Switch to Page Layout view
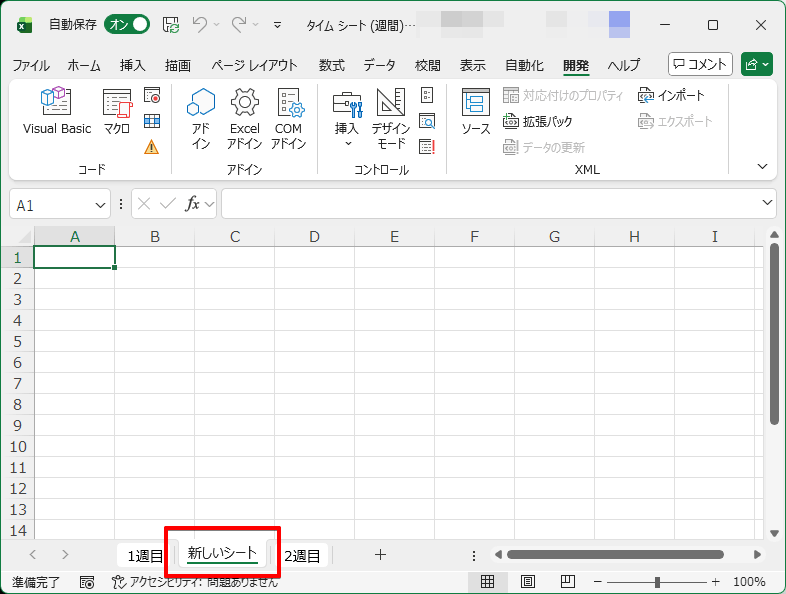The image size is (786, 594). click(527, 581)
